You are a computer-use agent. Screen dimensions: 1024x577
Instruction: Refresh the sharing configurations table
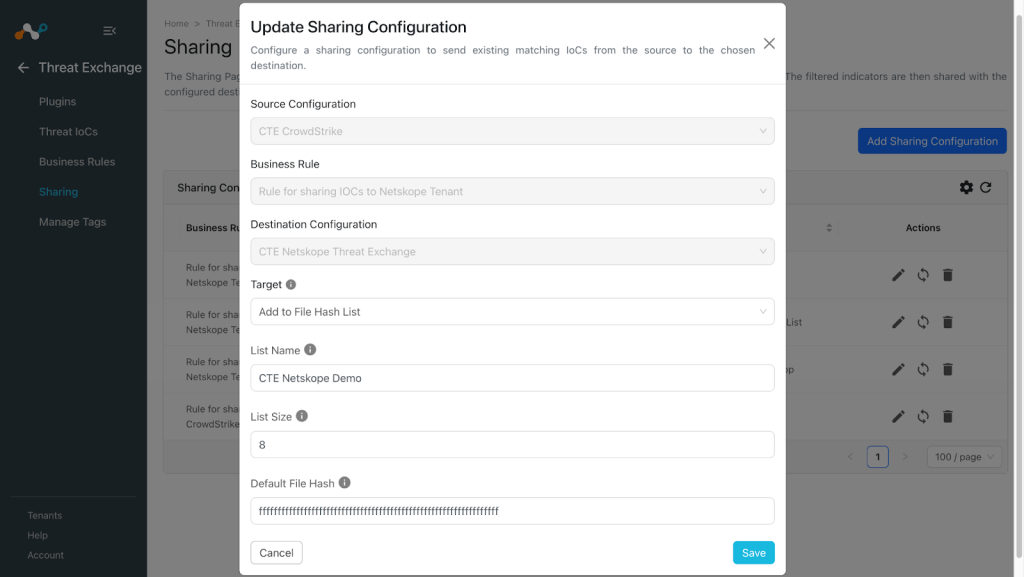coord(985,187)
